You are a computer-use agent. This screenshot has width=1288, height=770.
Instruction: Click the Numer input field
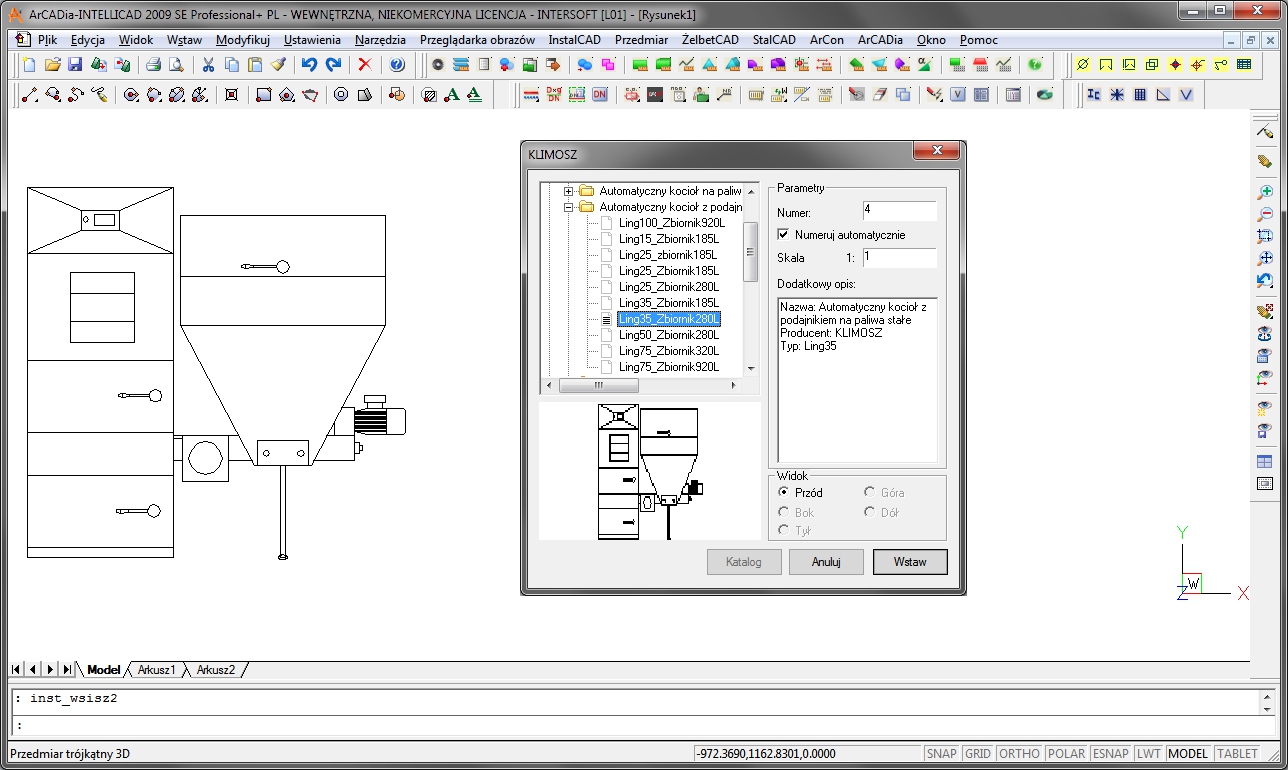point(899,211)
